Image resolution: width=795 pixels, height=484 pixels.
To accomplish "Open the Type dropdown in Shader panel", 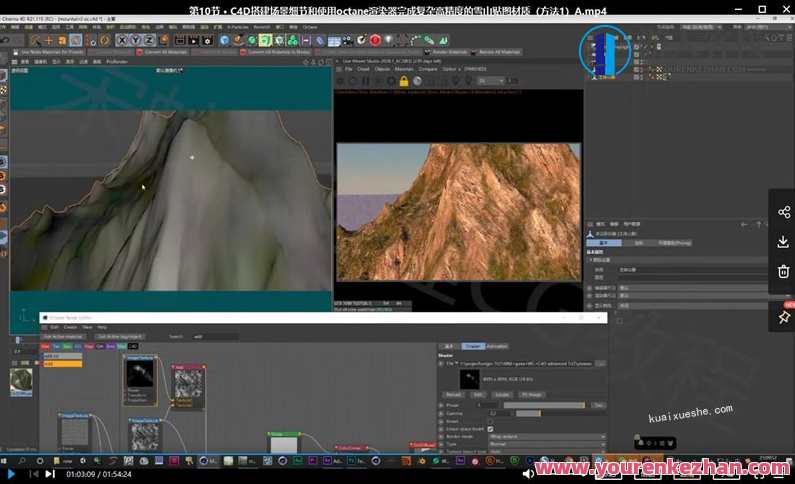I will point(546,445).
